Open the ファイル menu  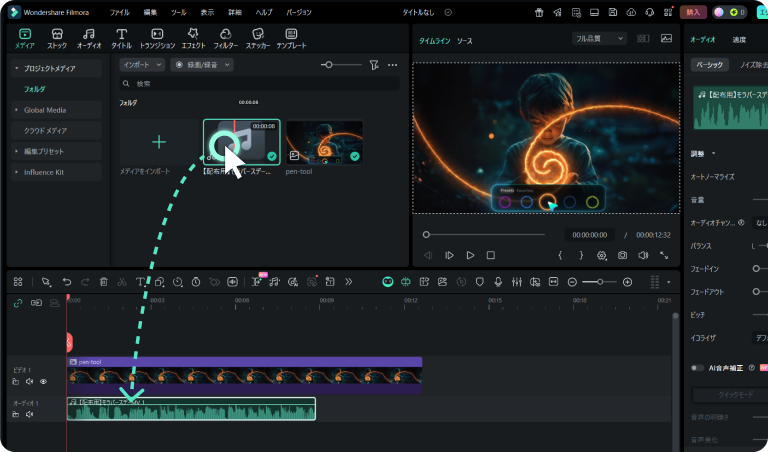tap(119, 12)
